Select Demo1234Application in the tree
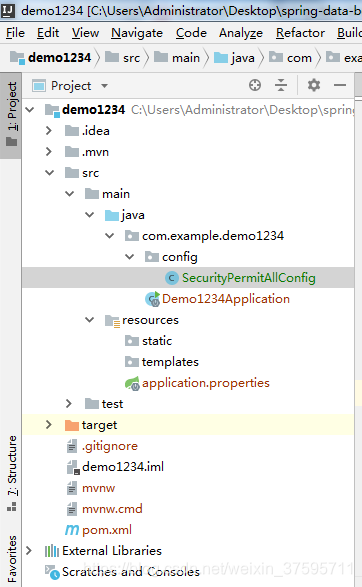The image size is (362, 587). 226,299
